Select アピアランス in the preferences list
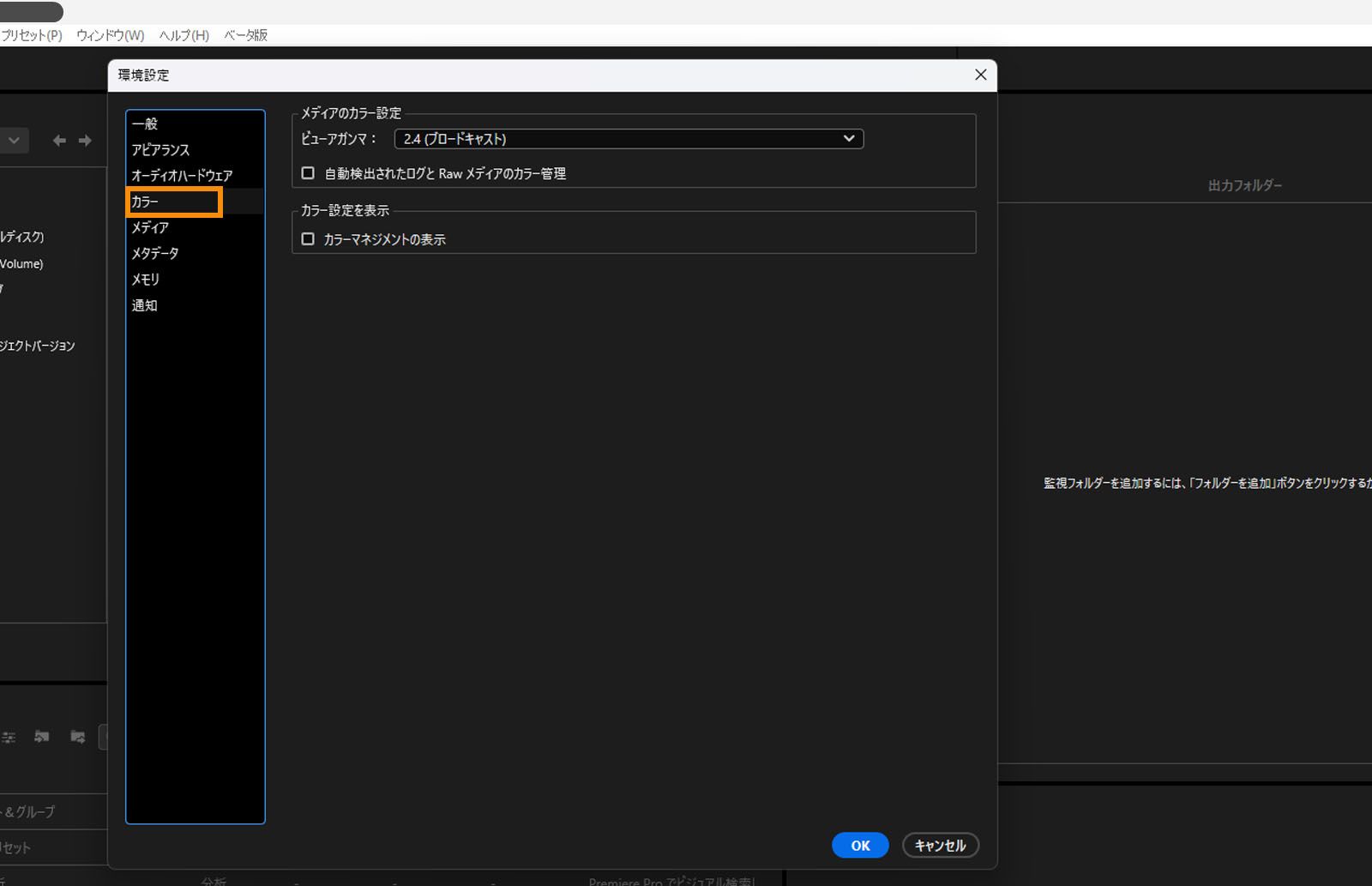This screenshot has width=1372, height=886. tap(195, 149)
